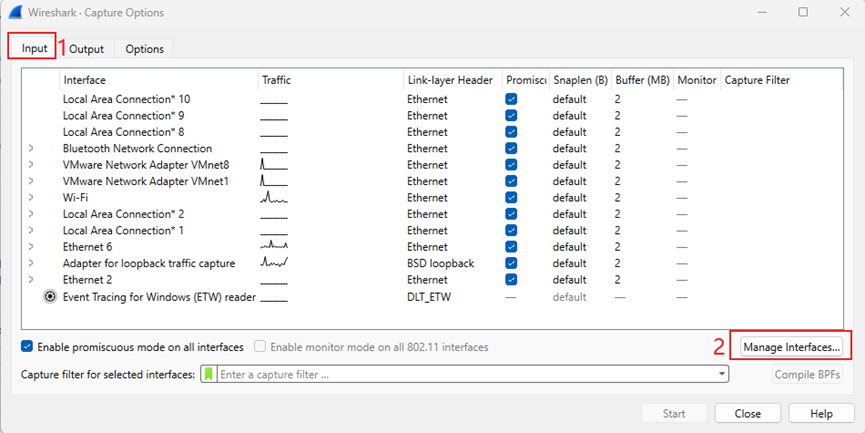Expand the VMware Network Adapter VMnet1 row

coord(31,181)
